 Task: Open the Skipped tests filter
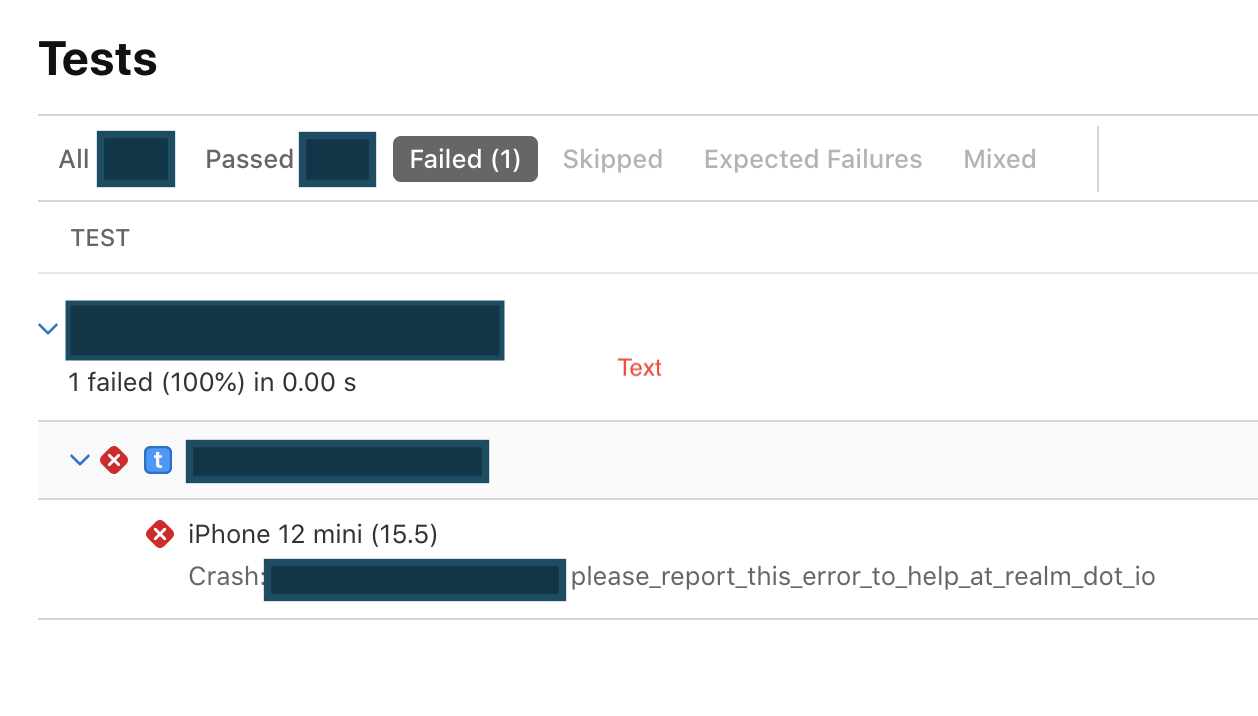[612, 159]
